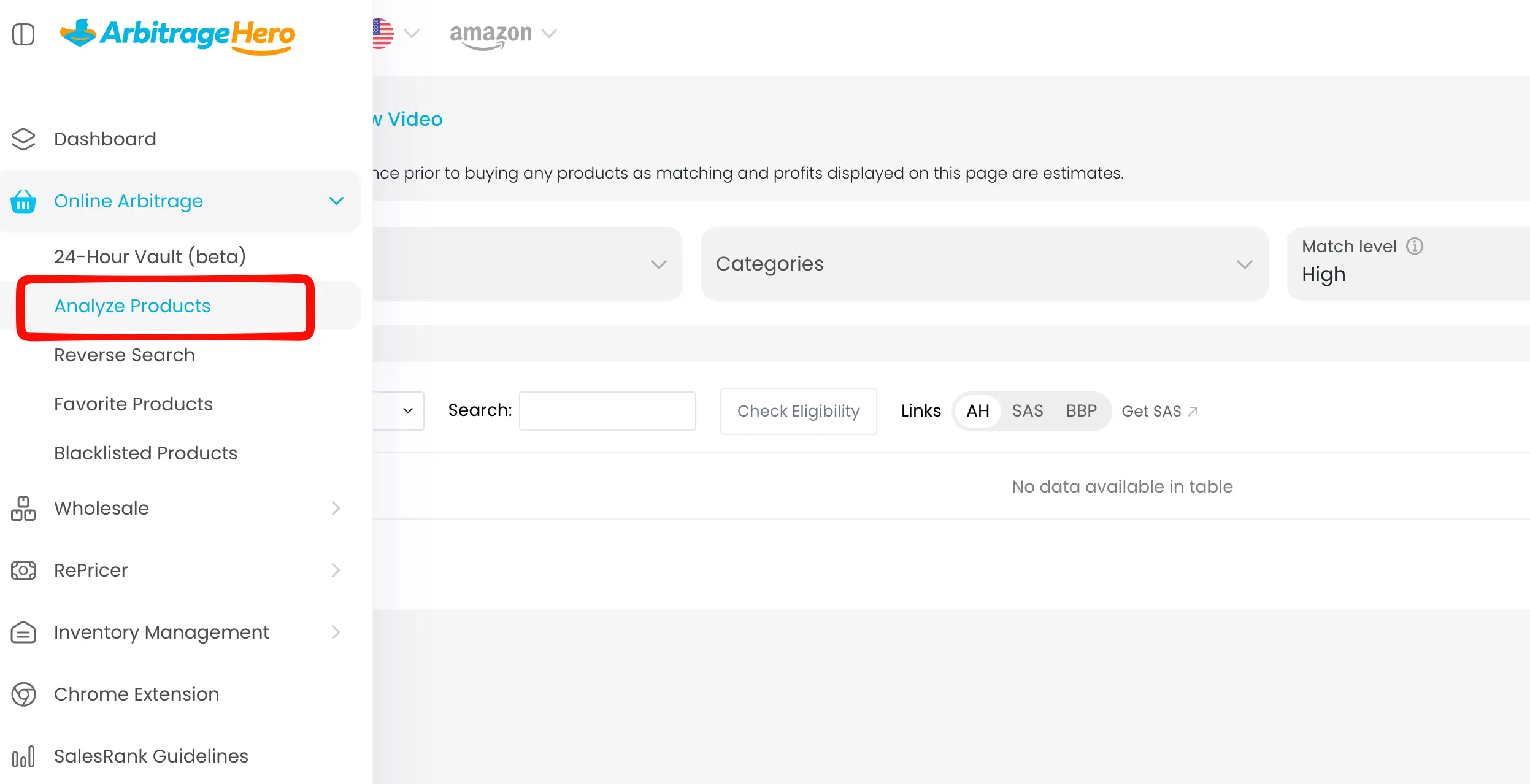Click the US flag icon
The width and height of the screenshot is (1530, 784).
tap(383, 33)
